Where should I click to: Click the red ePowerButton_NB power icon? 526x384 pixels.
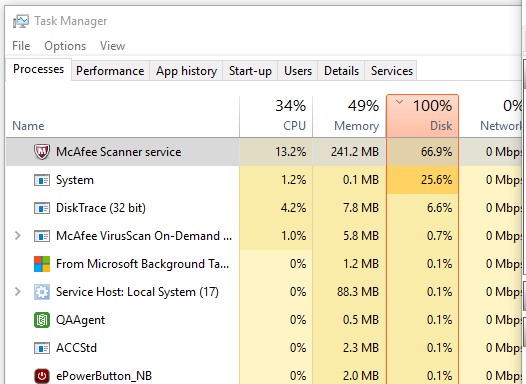(42, 376)
